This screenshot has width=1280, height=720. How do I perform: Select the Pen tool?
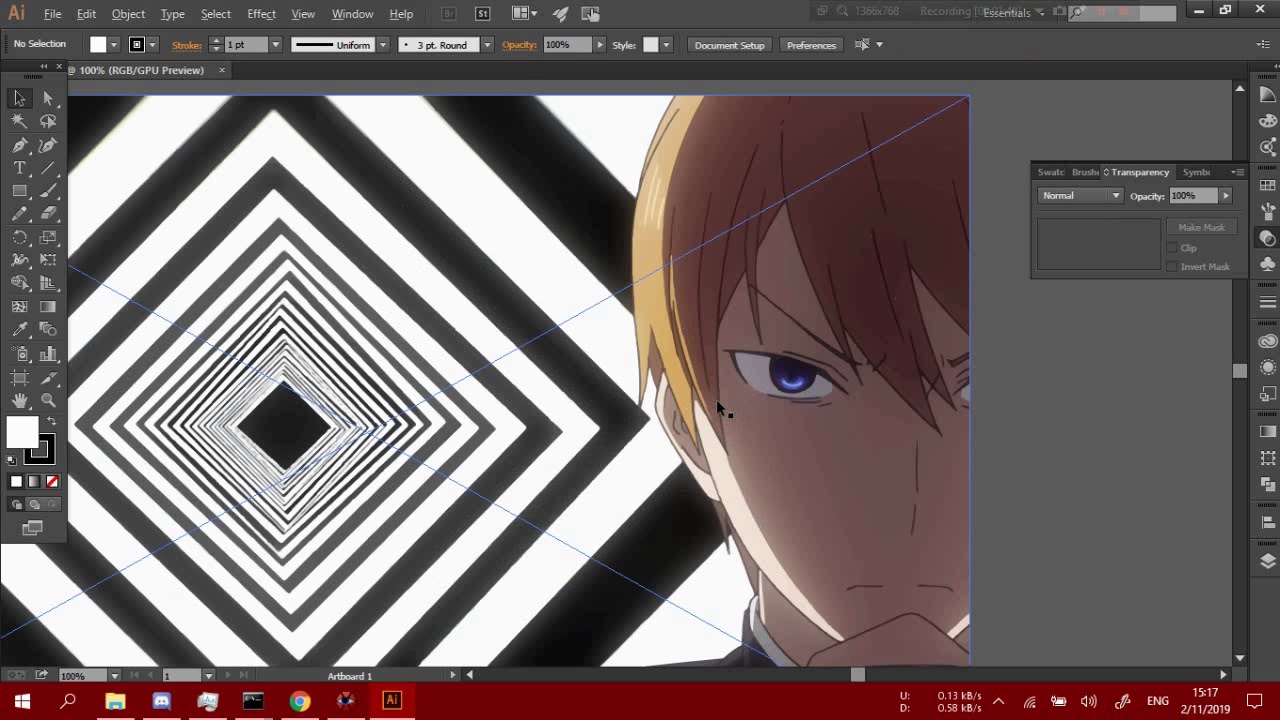click(x=19, y=145)
